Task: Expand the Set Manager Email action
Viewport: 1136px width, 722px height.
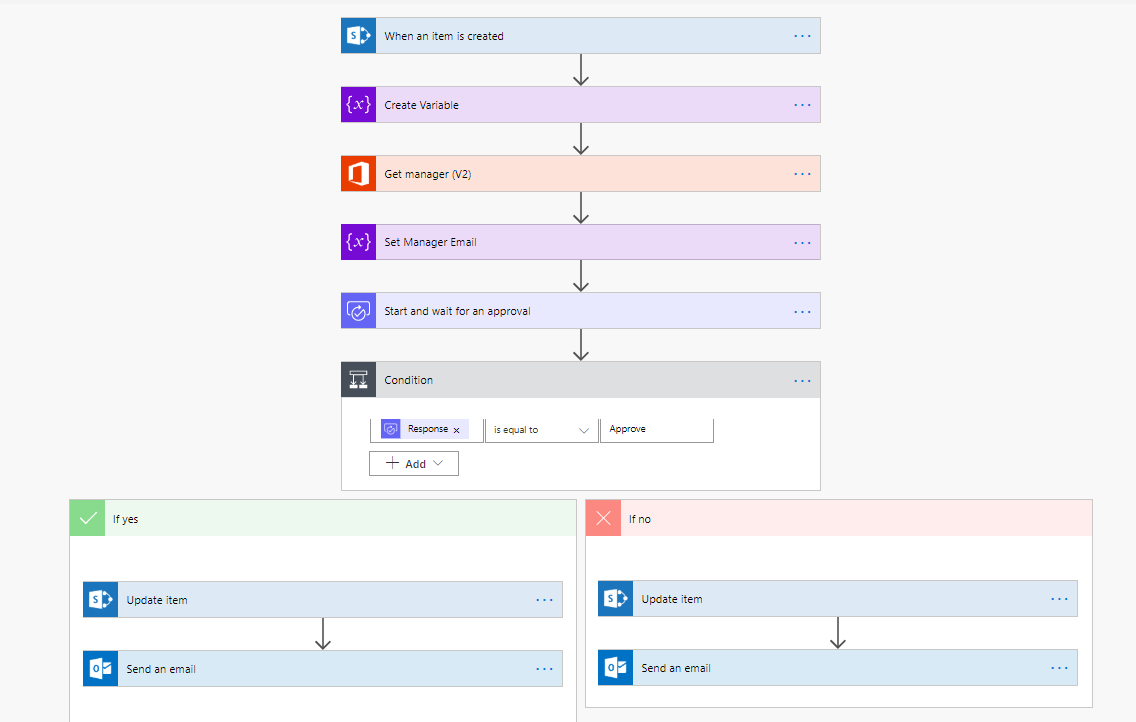Action: click(x=580, y=242)
